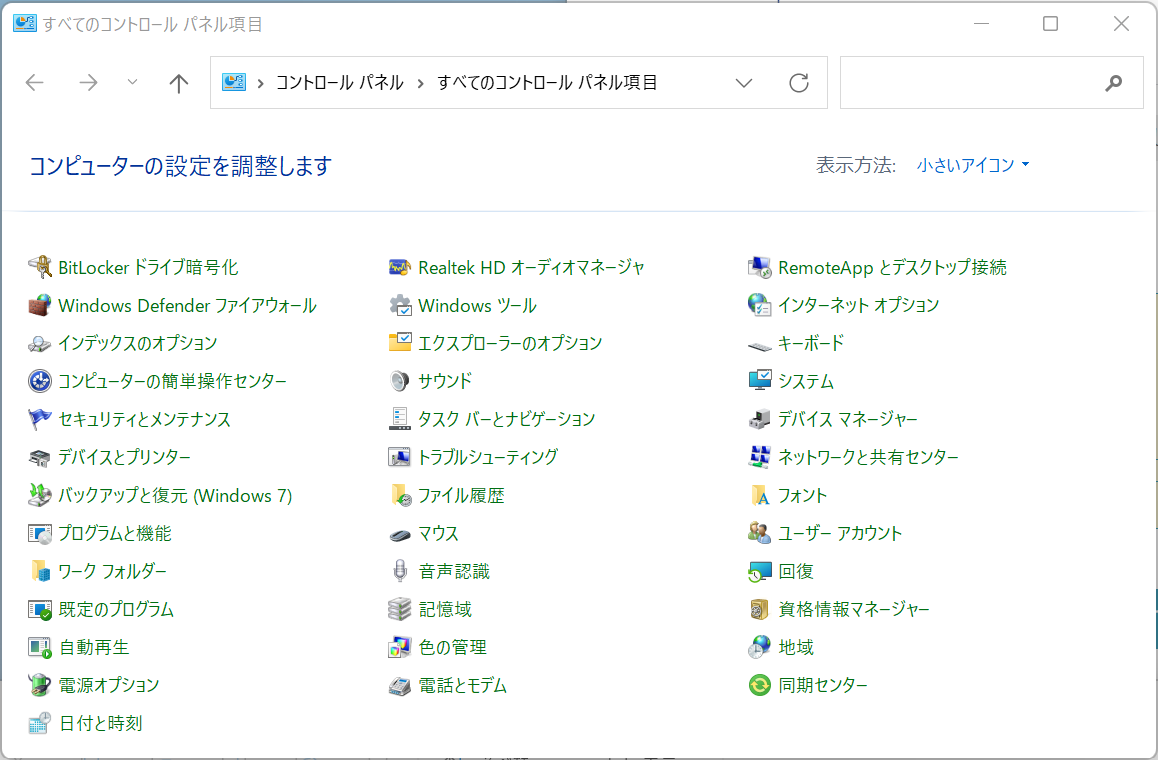
Task: Click the title bar Control Panel window icon
Action: point(24,24)
